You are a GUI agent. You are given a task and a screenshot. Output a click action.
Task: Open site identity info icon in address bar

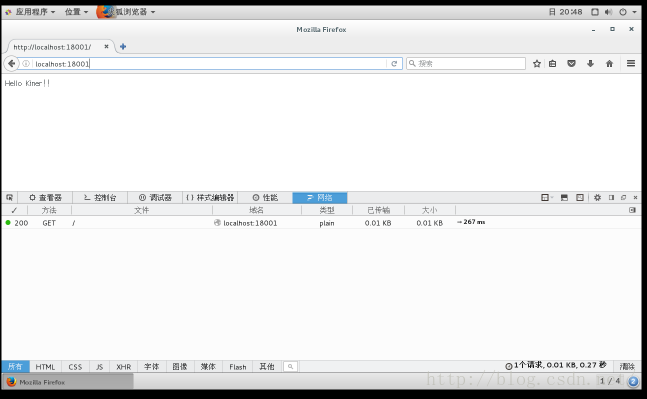[26, 64]
